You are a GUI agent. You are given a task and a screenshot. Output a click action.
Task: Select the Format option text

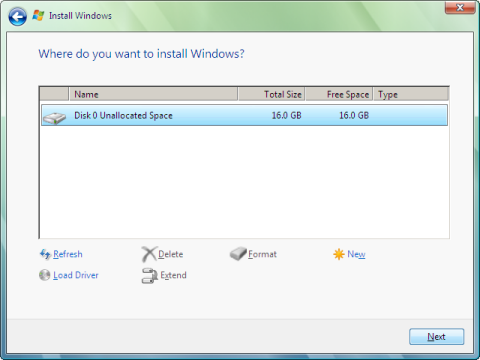[262, 254]
